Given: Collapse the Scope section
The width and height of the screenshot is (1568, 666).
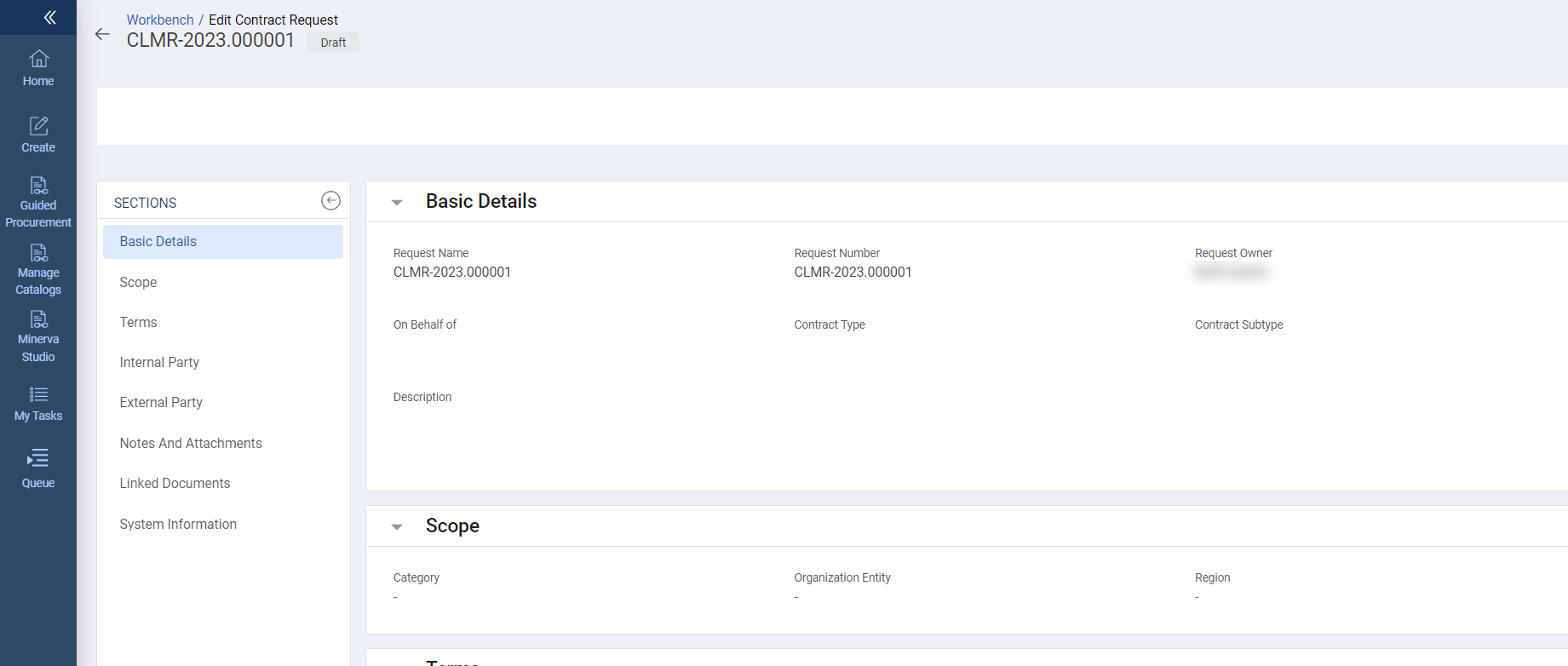Looking at the screenshot, I should pos(397,527).
